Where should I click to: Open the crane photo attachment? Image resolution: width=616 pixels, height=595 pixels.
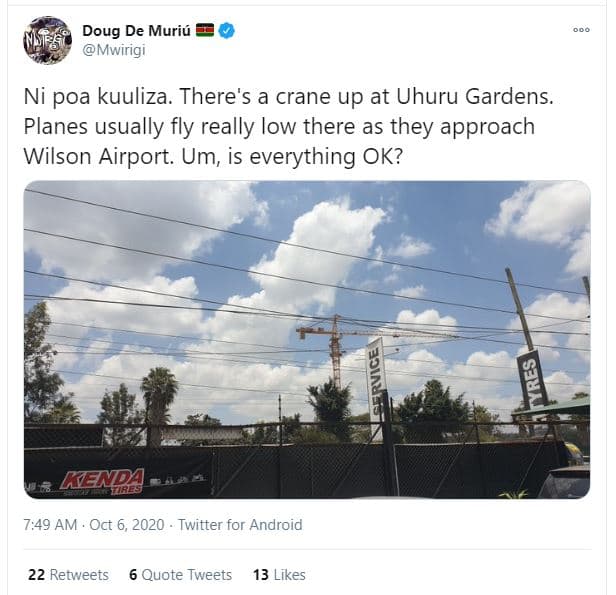[x=307, y=339]
